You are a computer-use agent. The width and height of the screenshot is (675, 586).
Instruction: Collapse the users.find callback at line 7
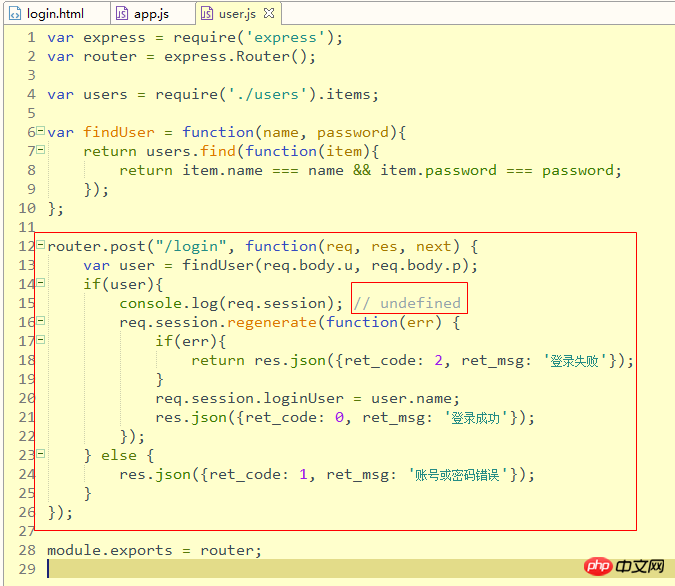(40, 149)
